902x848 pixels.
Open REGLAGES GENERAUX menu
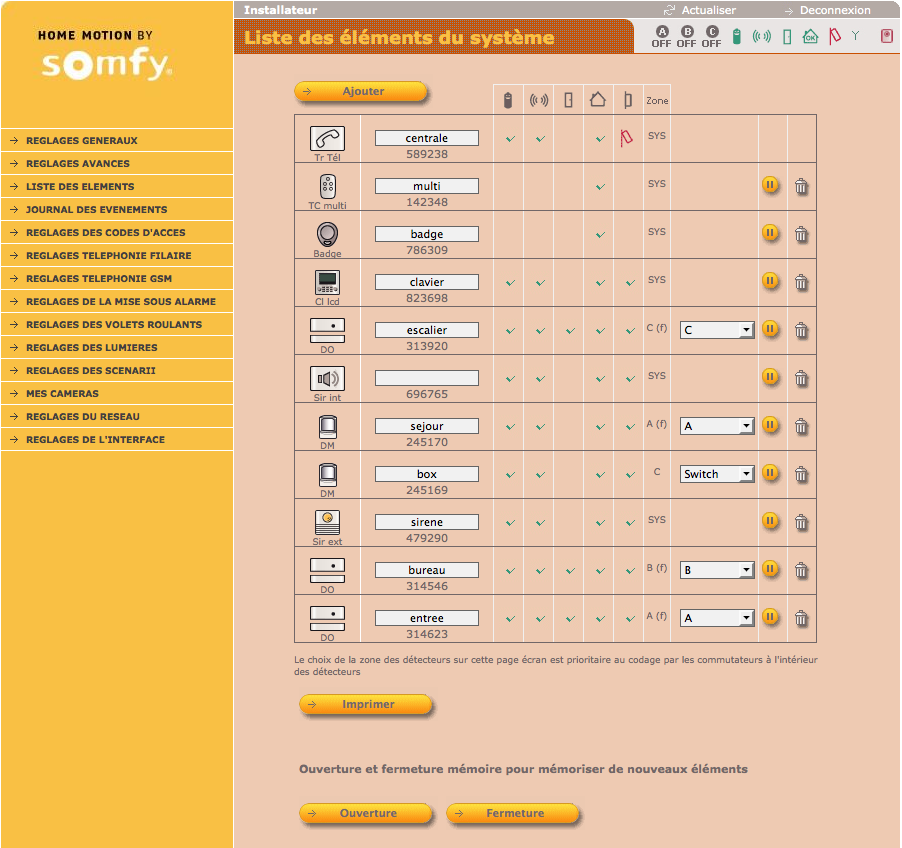click(x=82, y=141)
